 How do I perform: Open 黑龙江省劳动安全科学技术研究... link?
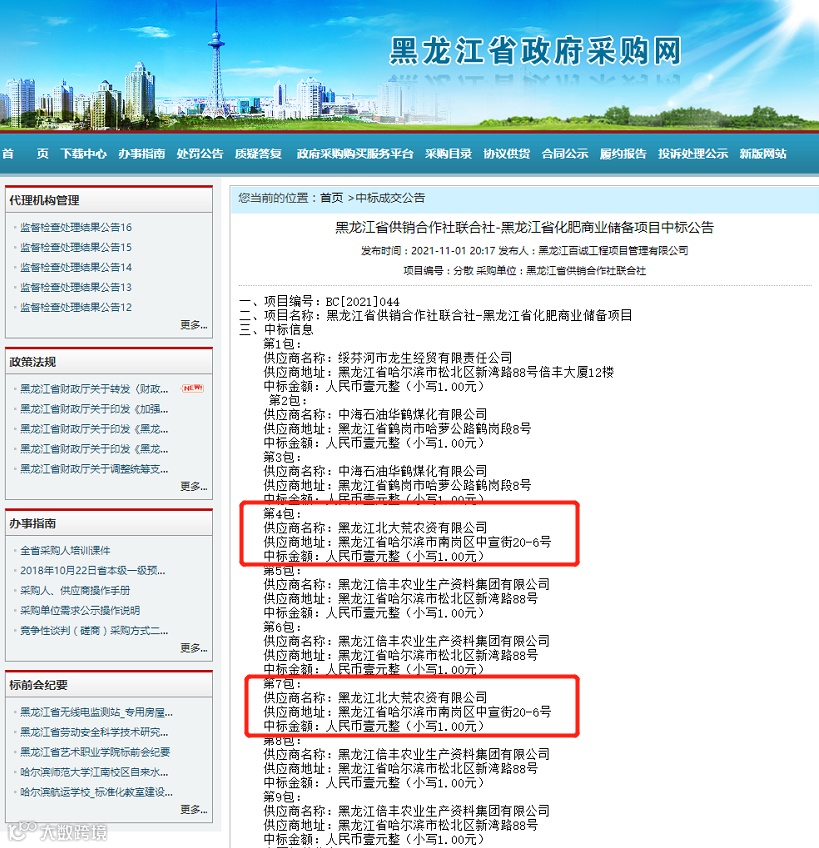(94, 732)
